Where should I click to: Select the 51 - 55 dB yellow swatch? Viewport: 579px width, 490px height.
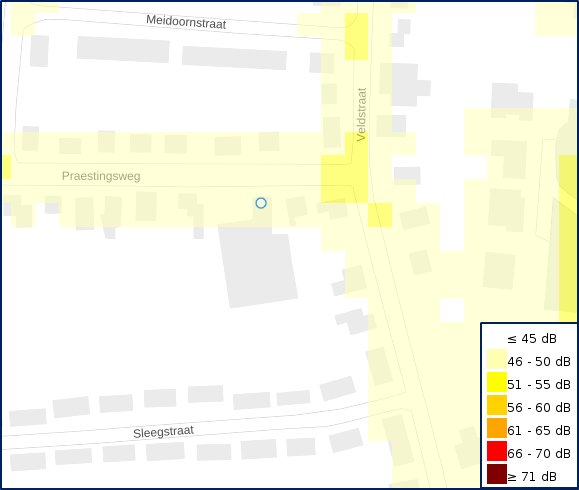pos(497,382)
